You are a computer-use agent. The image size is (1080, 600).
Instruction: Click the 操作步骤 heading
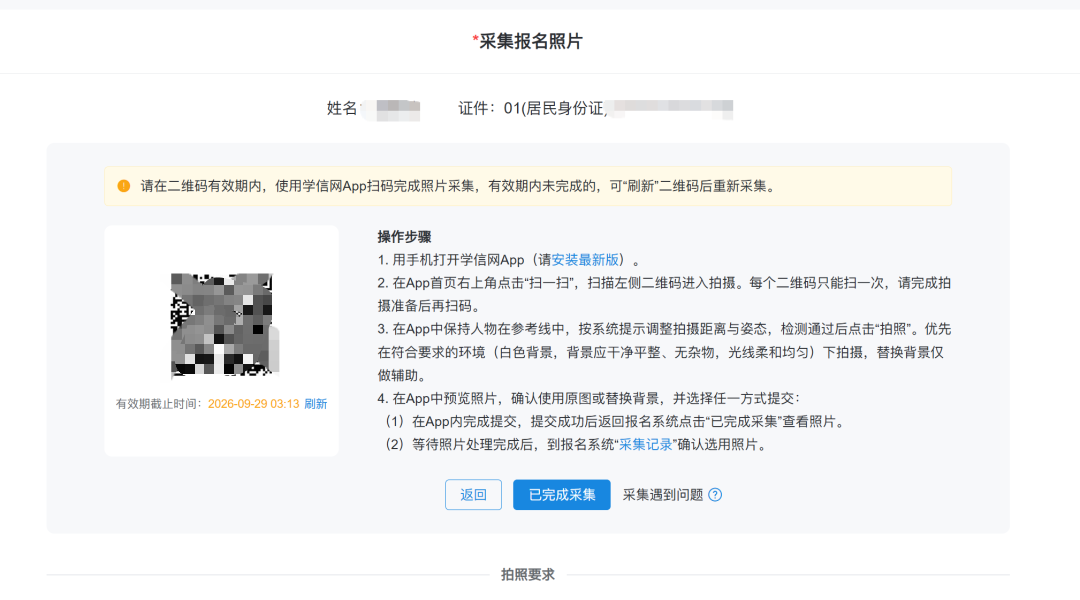pyautogui.click(x=404, y=237)
